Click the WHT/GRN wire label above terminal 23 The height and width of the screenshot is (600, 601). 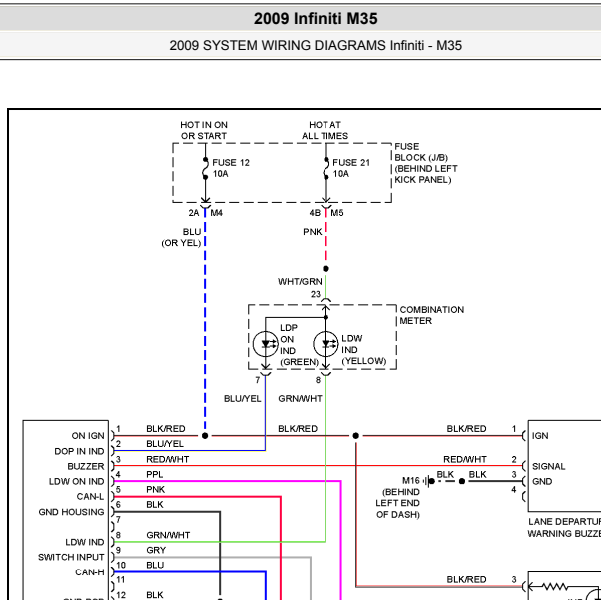(300, 282)
